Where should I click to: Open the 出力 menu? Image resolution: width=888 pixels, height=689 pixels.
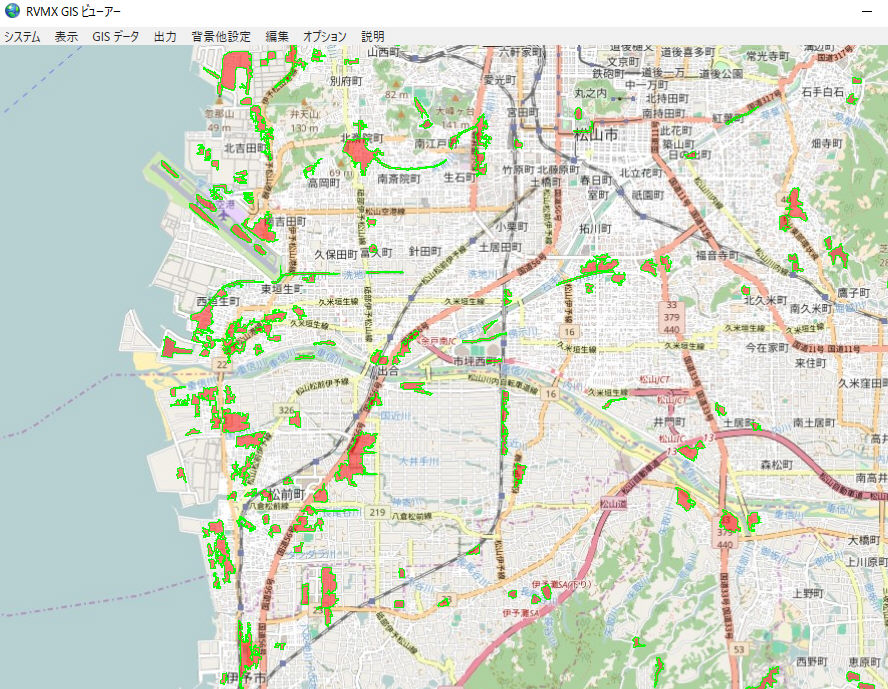165,36
